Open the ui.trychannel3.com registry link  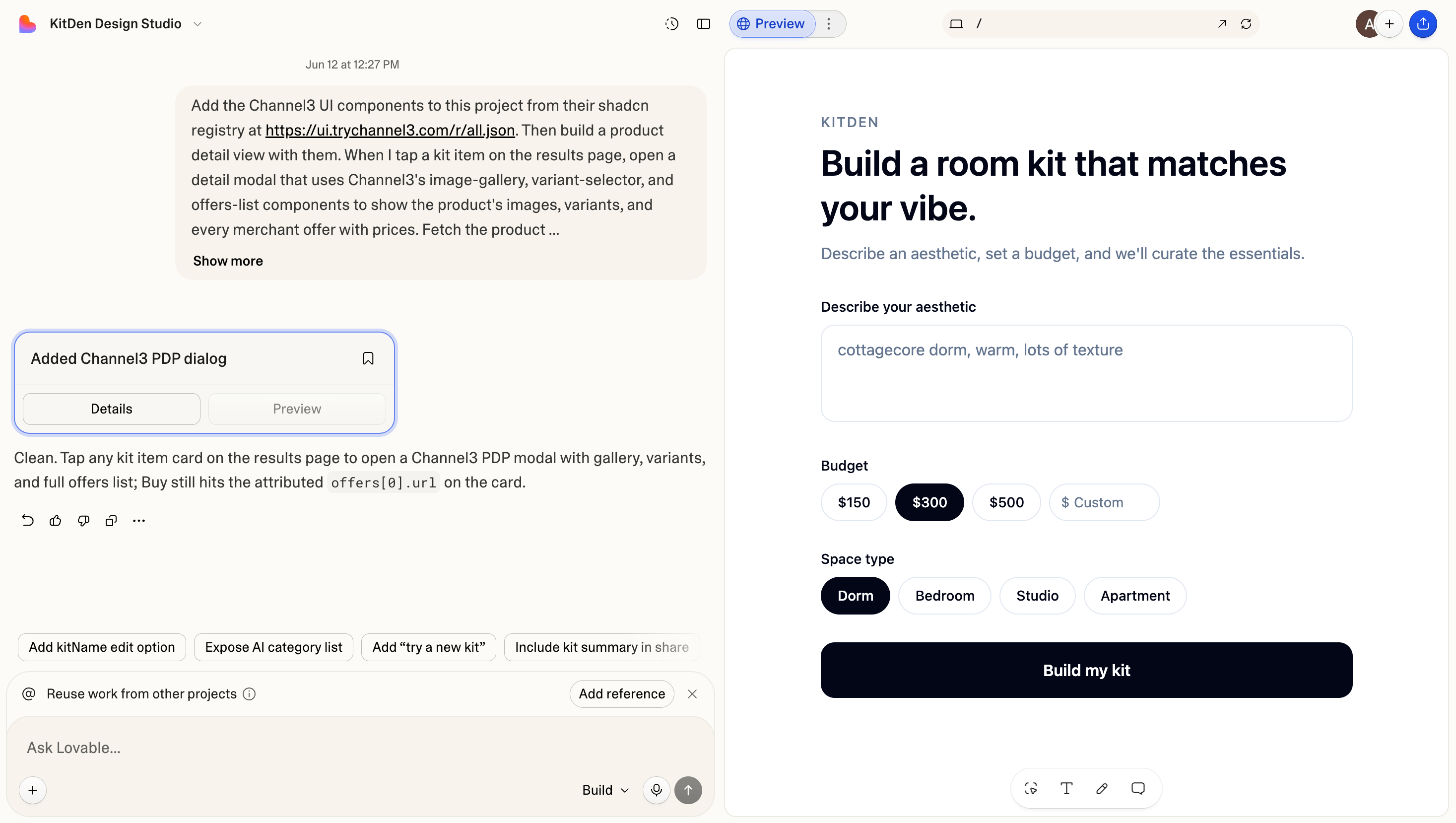(390, 130)
